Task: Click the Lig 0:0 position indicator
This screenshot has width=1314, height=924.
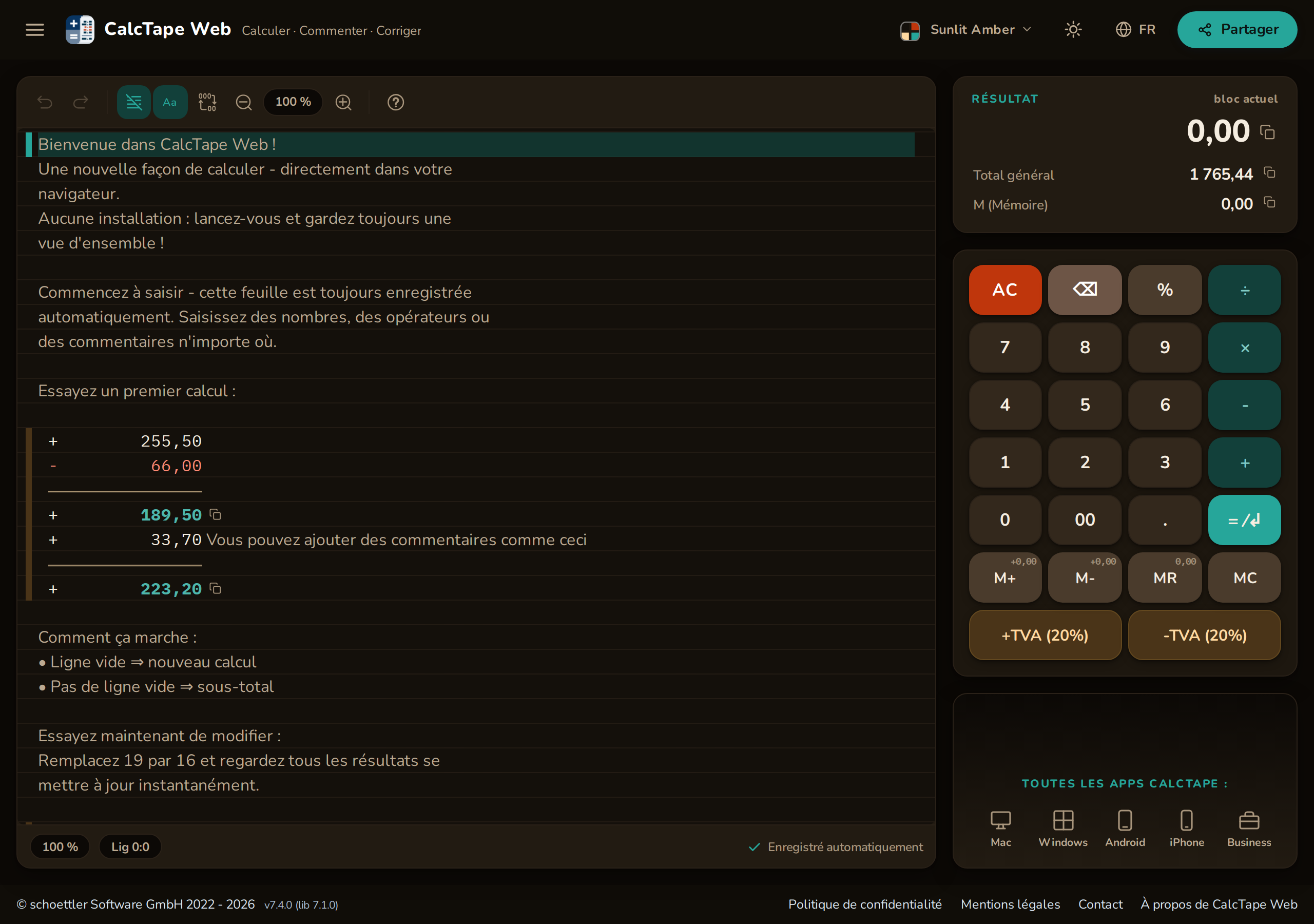Action: click(x=130, y=846)
